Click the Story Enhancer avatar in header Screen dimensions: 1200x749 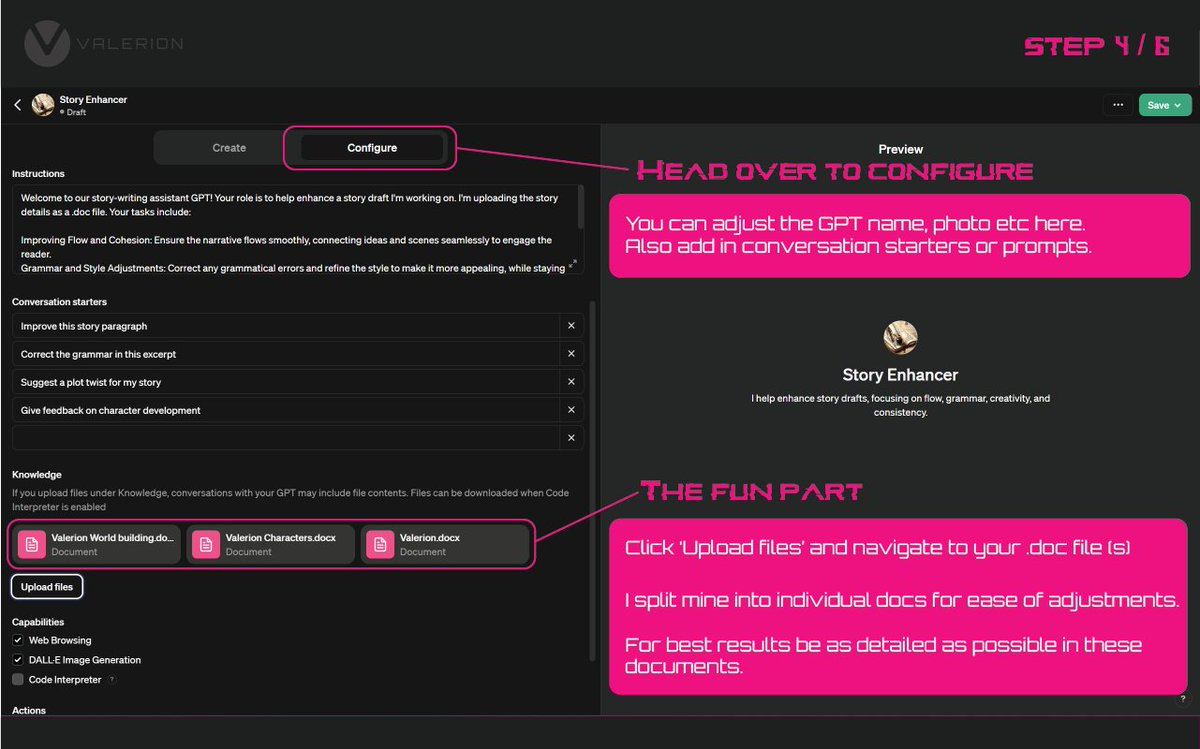43,105
